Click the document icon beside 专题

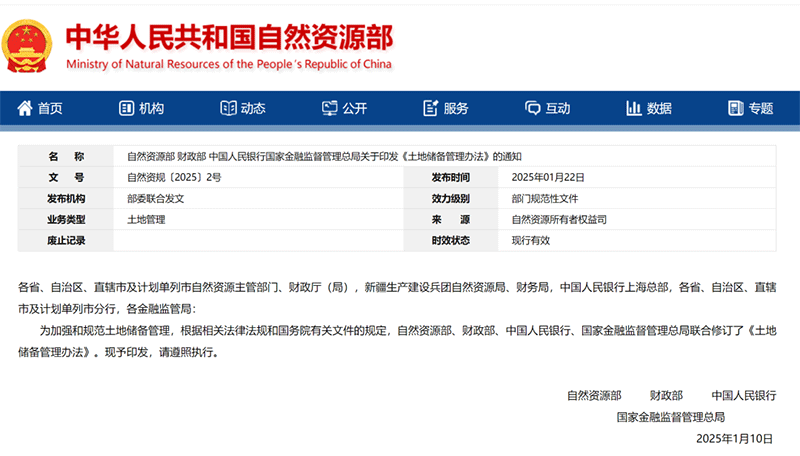(734, 109)
